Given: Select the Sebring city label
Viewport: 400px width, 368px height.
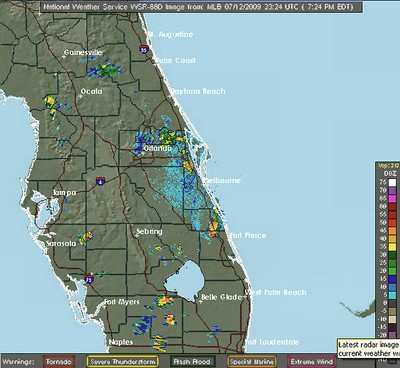Looking at the screenshot, I should pyautogui.click(x=149, y=231).
